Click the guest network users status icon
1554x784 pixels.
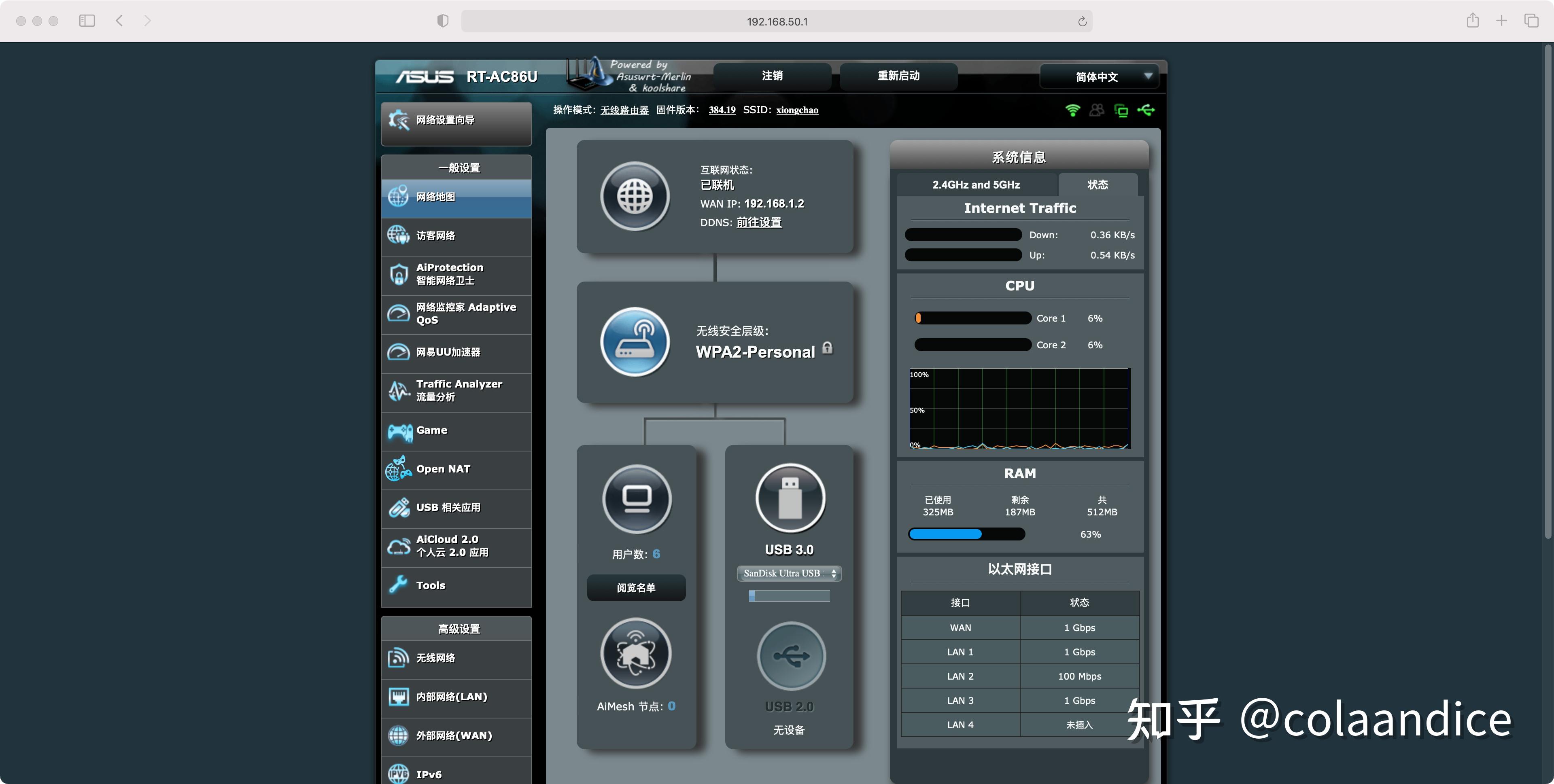pyautogui.click(x=1097, y=110)
